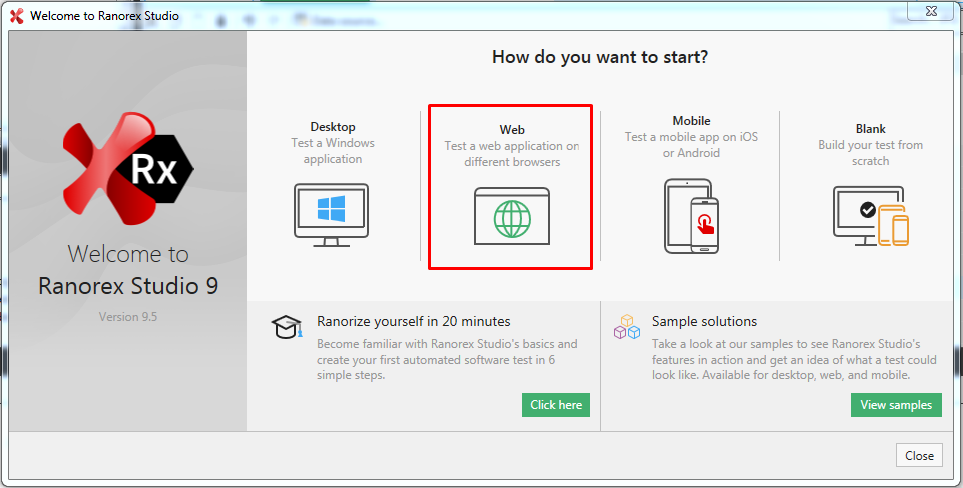Click 'Test a web application on different browsers' text
Image resolution: width=963 pixels, height=488 pixels.
coord(512,154)
